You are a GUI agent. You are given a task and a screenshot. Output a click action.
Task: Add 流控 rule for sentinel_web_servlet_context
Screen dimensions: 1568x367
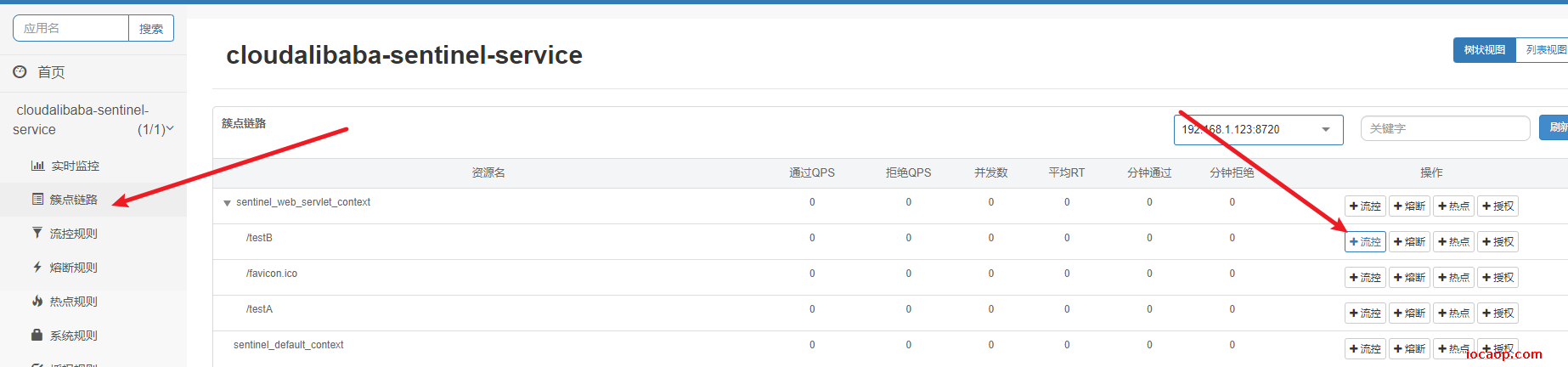pyautogui.click(x=1365, y=206)
